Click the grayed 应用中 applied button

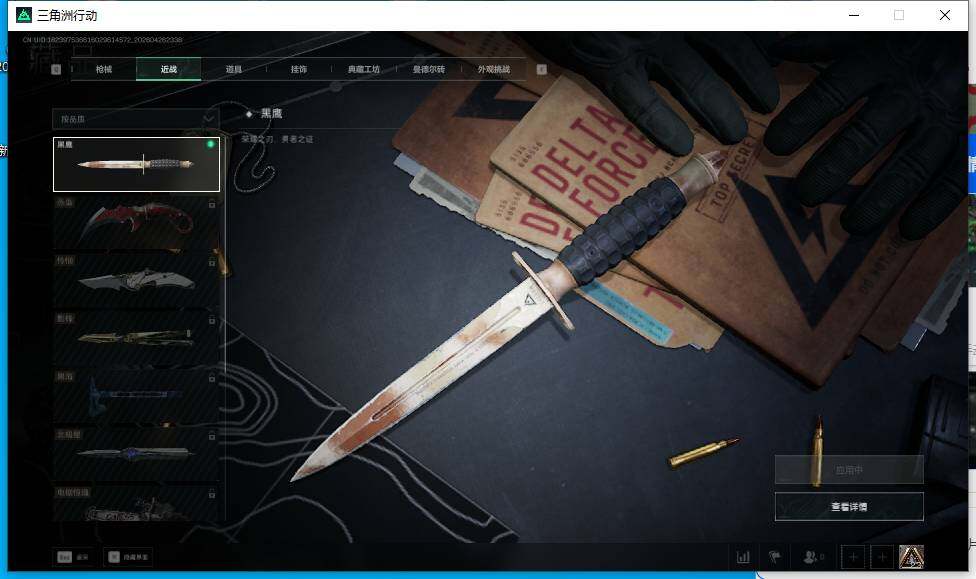point(849,469)
